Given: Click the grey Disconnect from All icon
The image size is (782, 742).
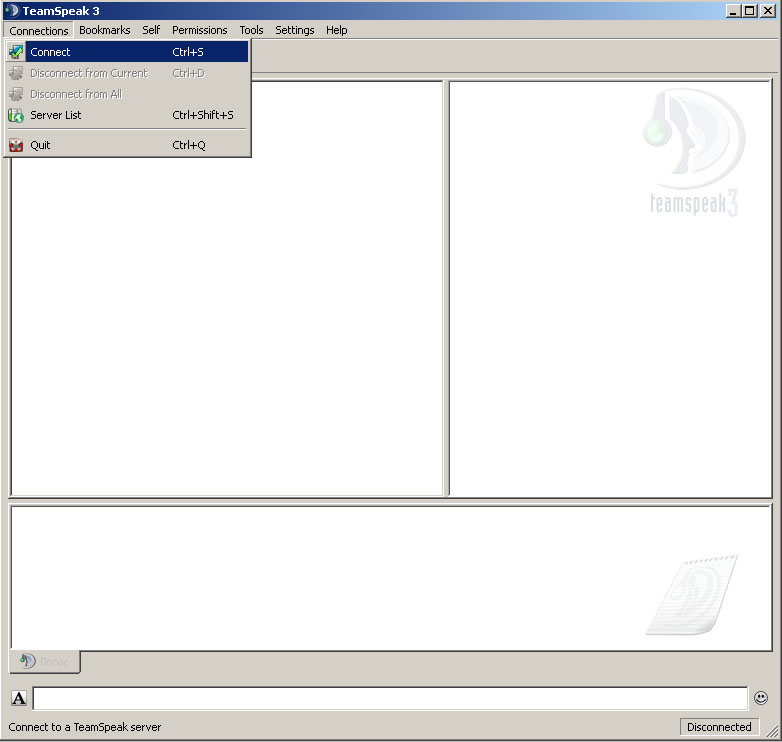Looking at the screenshot, I should click(x=16, y=94).
